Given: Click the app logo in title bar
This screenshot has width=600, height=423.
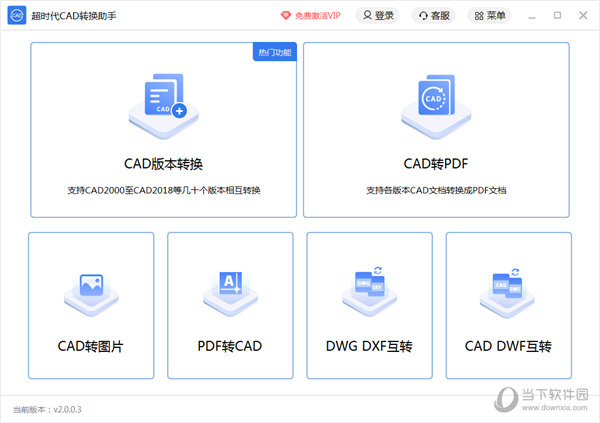Looking at the screenshot, I should (x=17, y=15).
